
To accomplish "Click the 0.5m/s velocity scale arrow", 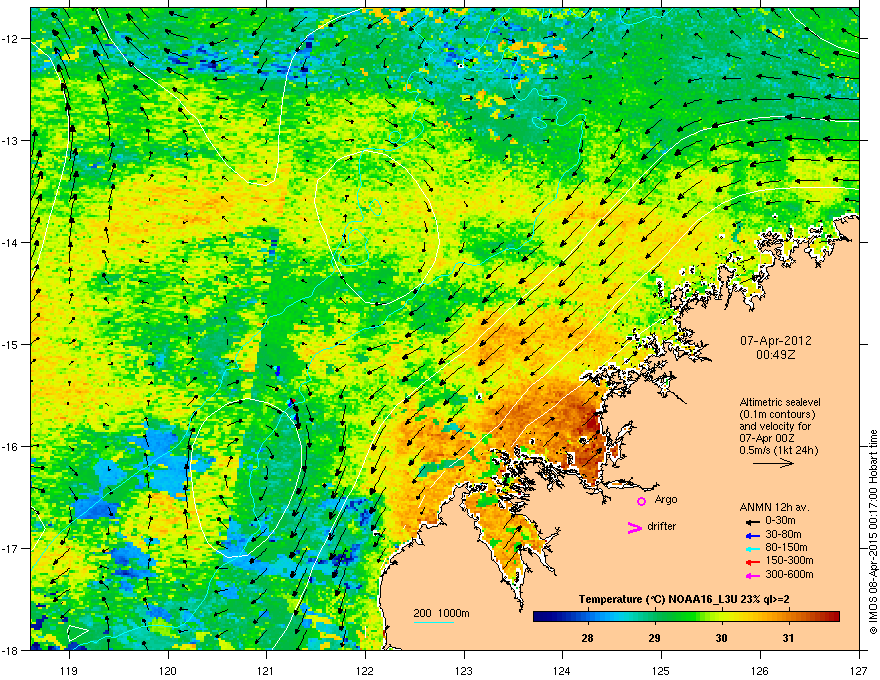I will click(773, 463).
